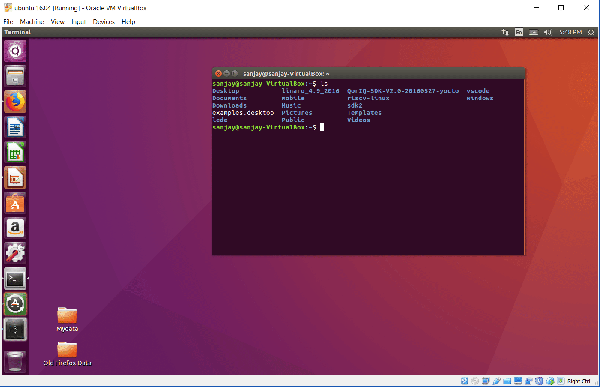600x387 pixels.
Task: Open the VirtualBox View menu
Action: click(57, 21)
